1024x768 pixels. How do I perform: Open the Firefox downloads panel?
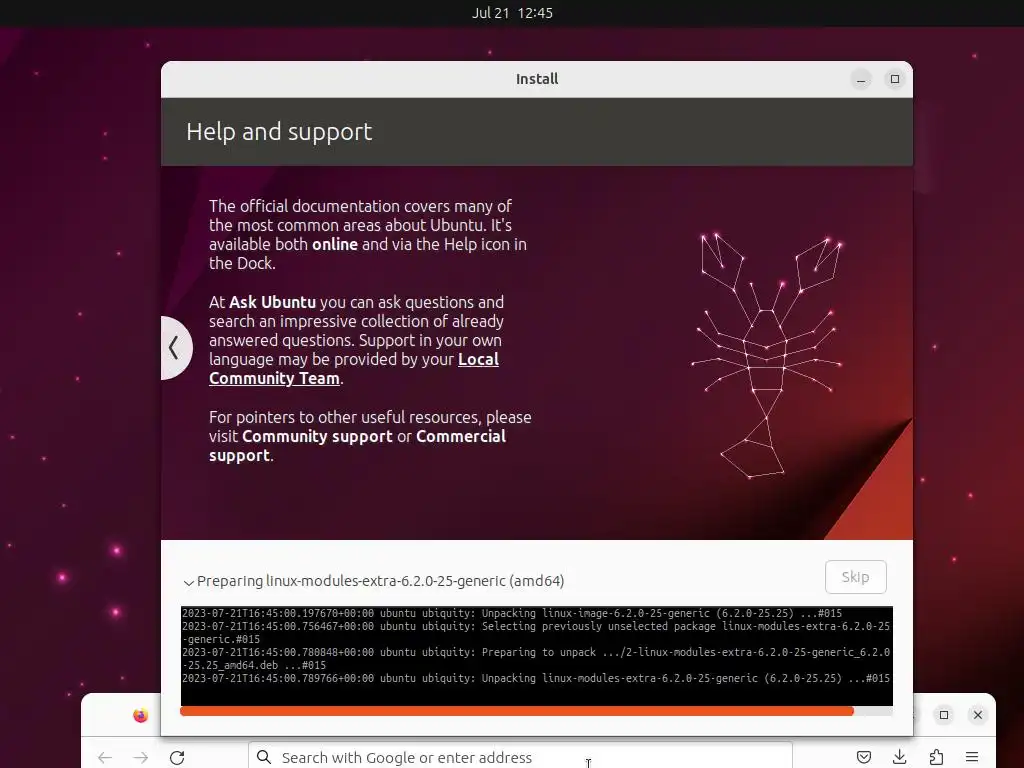tap(900, 757)
